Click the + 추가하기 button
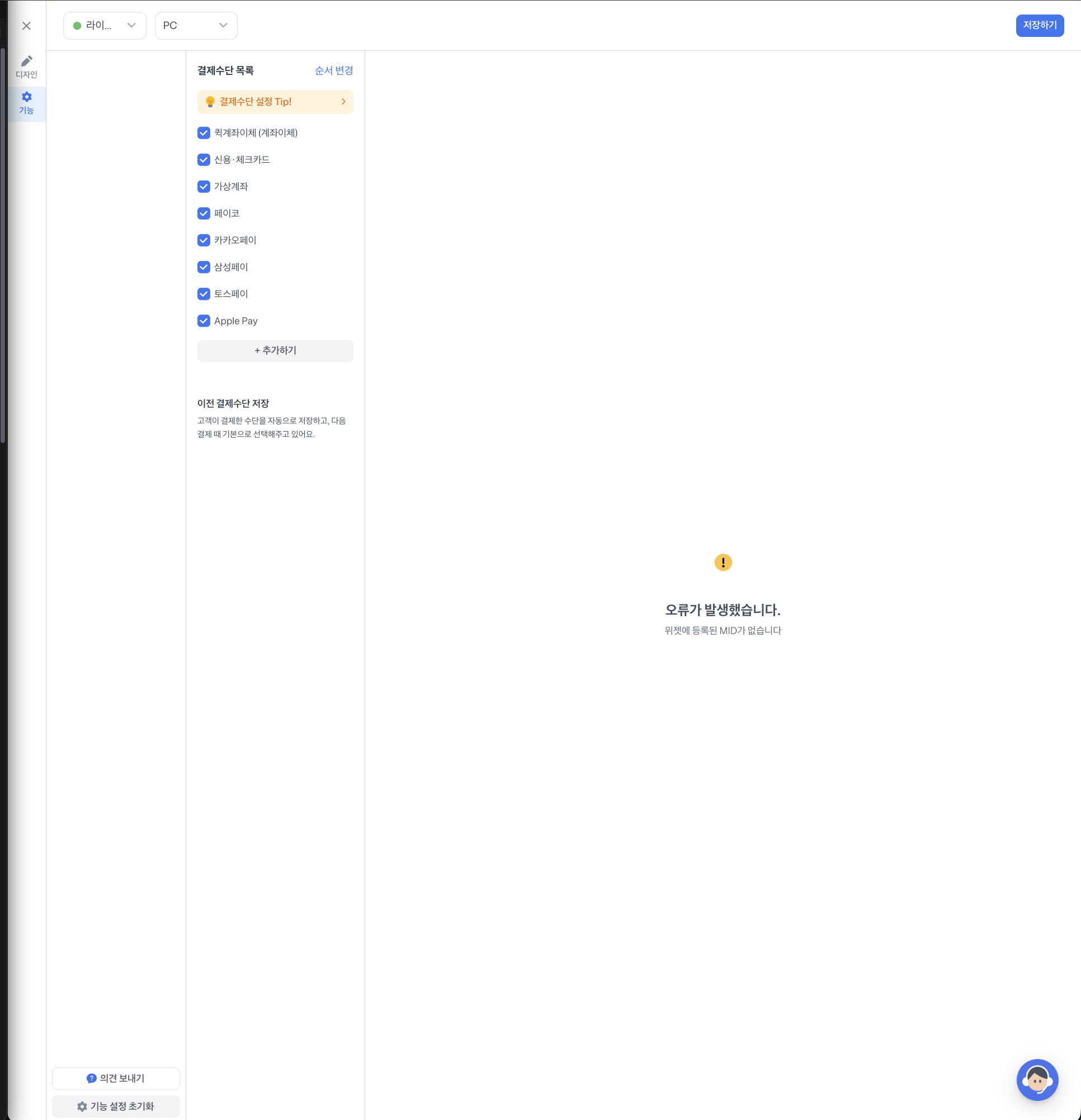This screenshot has height=1120, width=1081. click(x=275, y=350)
